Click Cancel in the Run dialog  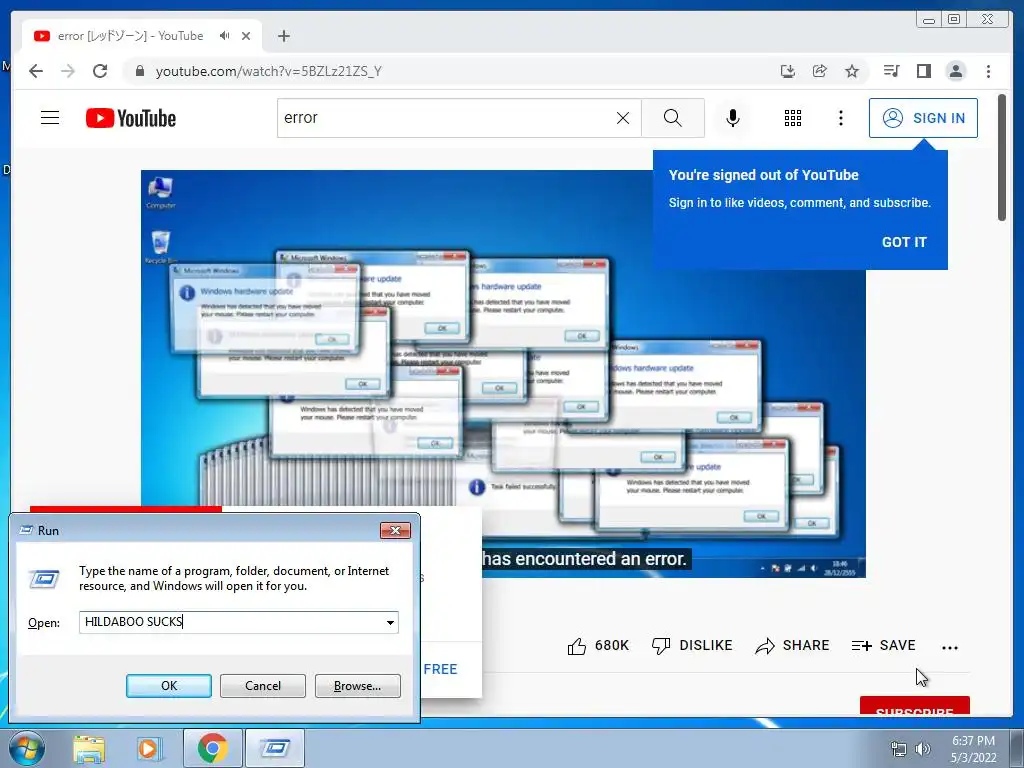click(x=263, y=686)
